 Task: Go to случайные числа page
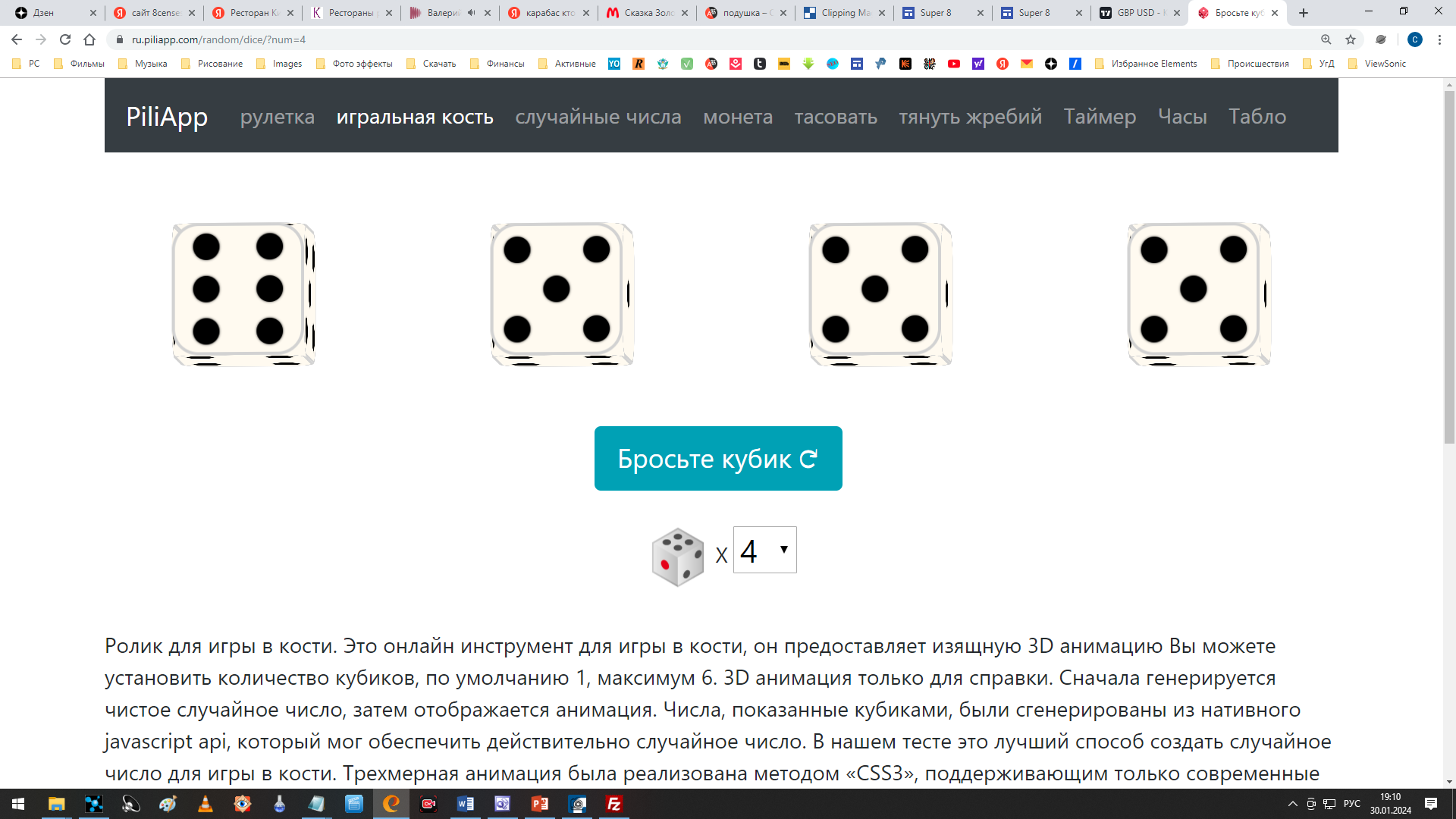tap(598, 117)
